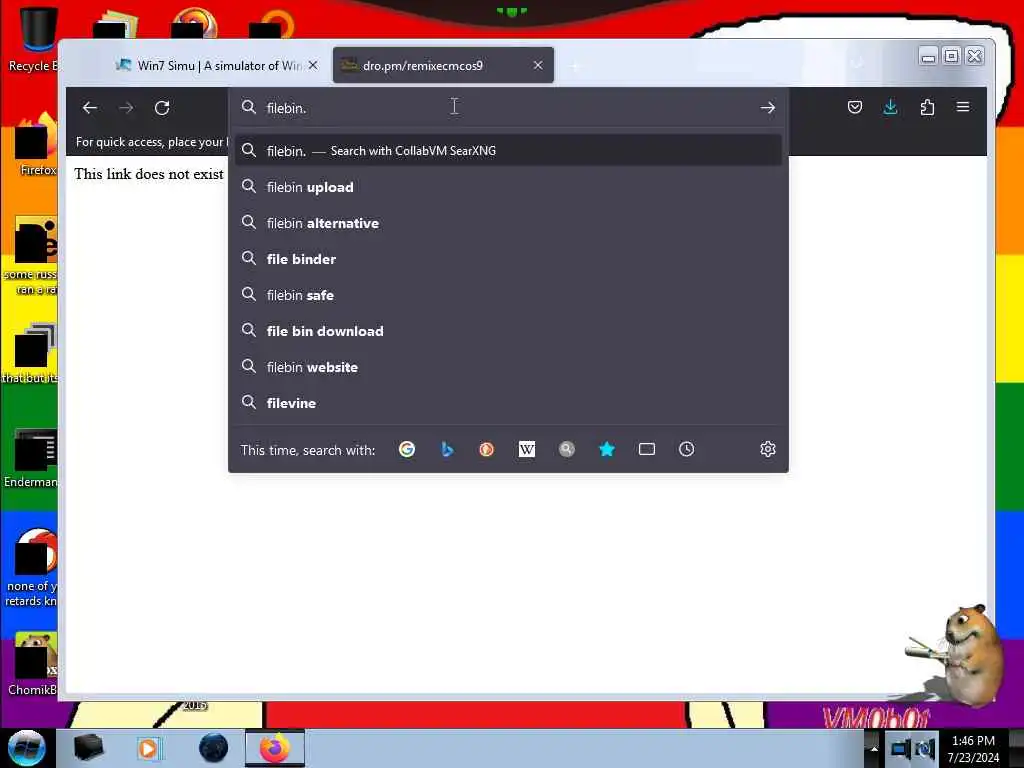Search bookmarks with the star icon
The image size is (1024, 768).
[x=607, y=449]
